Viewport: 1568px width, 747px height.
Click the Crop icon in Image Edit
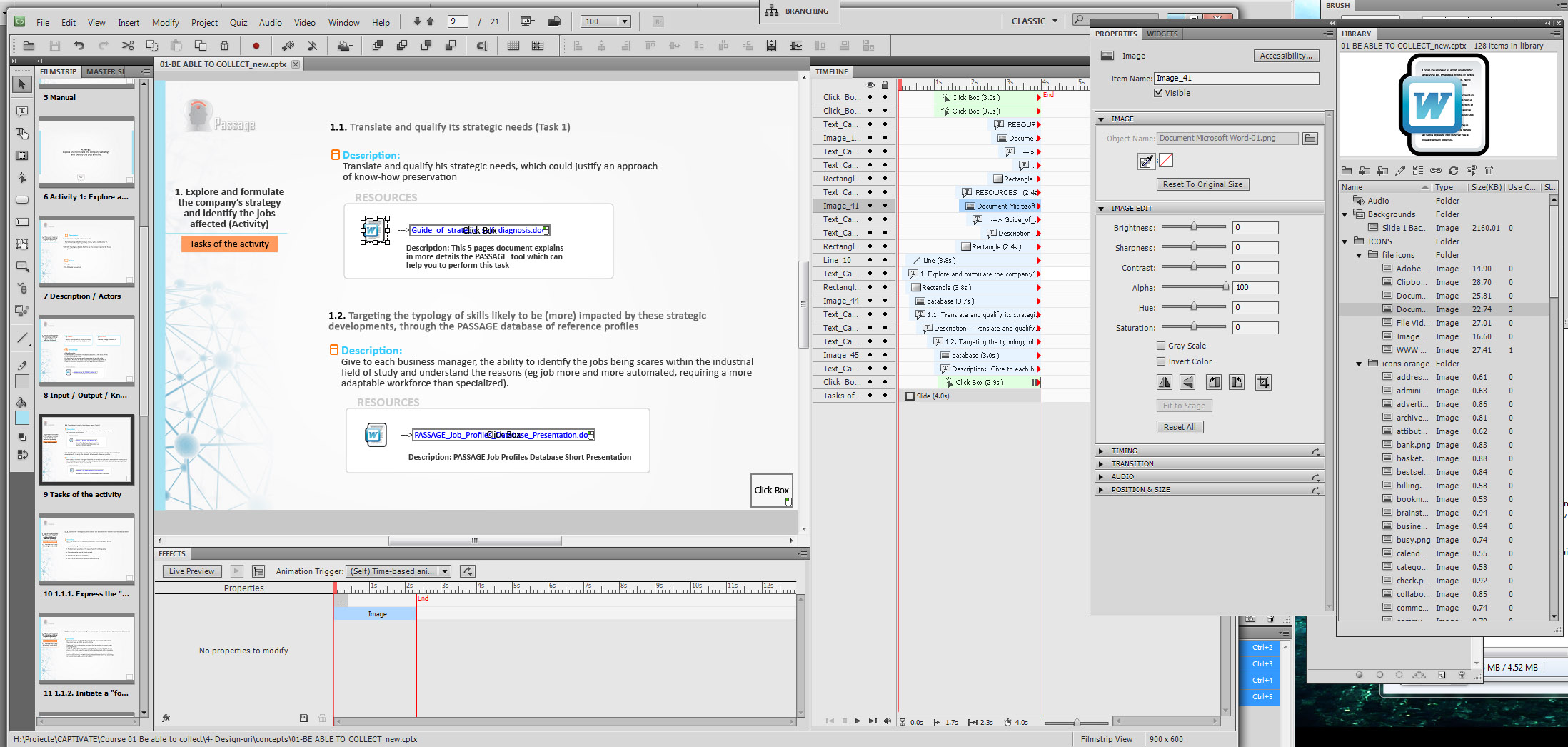click(1262, 383)
